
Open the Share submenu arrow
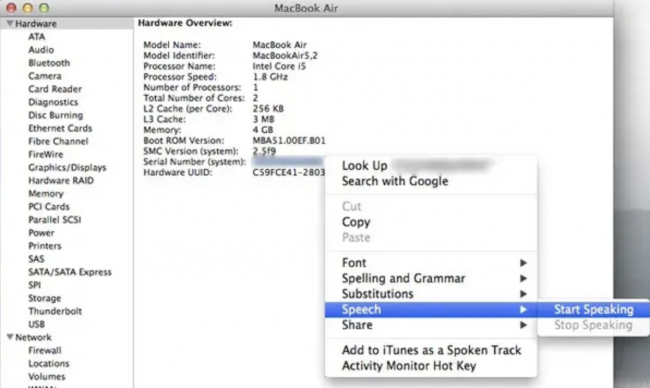tap(524, 325)
